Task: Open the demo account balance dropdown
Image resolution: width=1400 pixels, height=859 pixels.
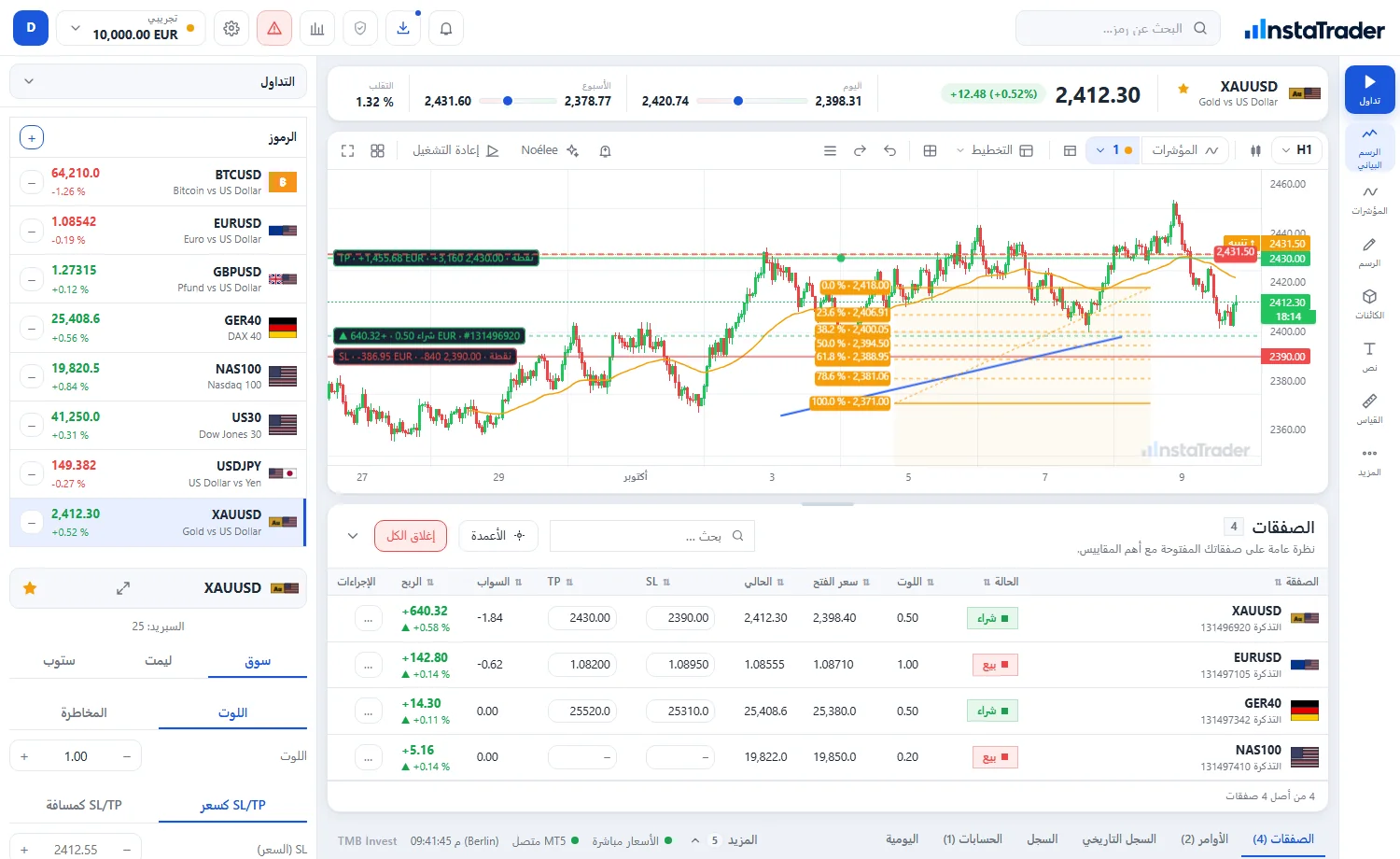Action: point(131,29)
